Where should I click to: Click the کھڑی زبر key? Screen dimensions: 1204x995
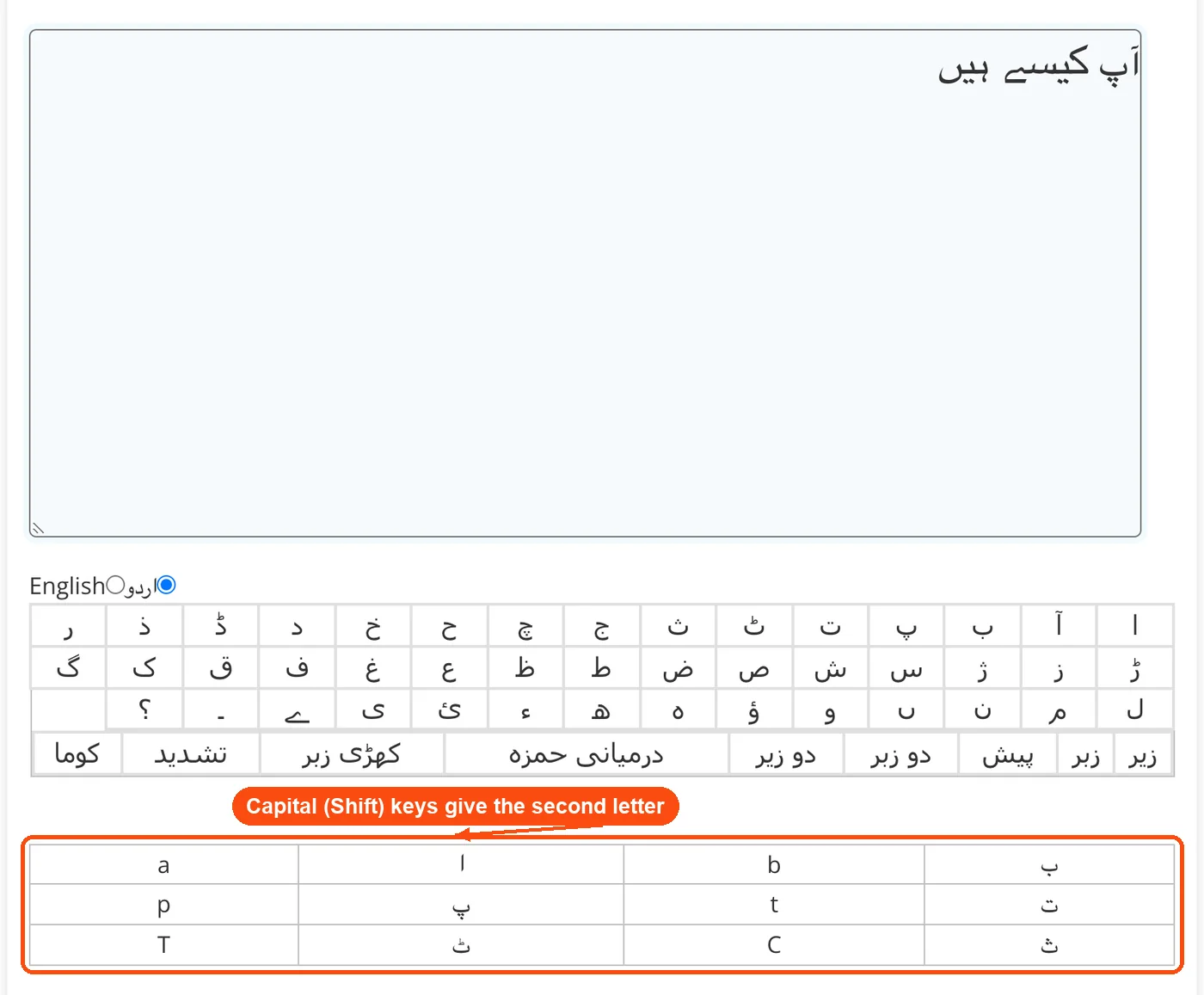[352, 754]
